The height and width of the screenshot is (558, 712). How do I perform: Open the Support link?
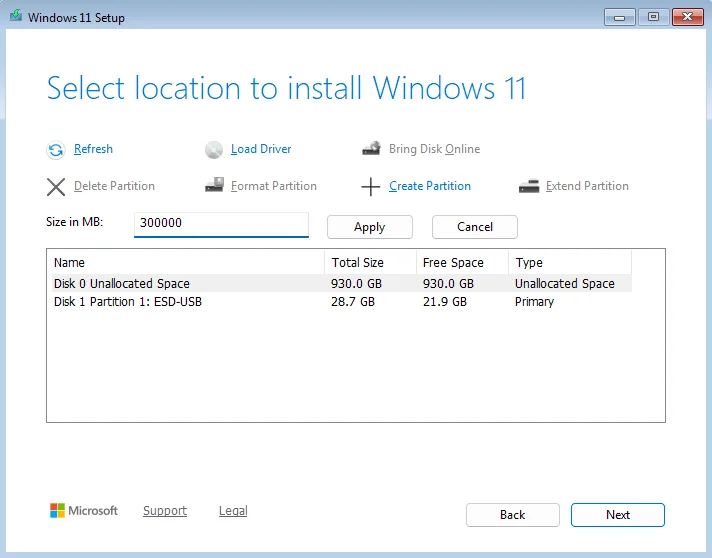coord(165,510)
